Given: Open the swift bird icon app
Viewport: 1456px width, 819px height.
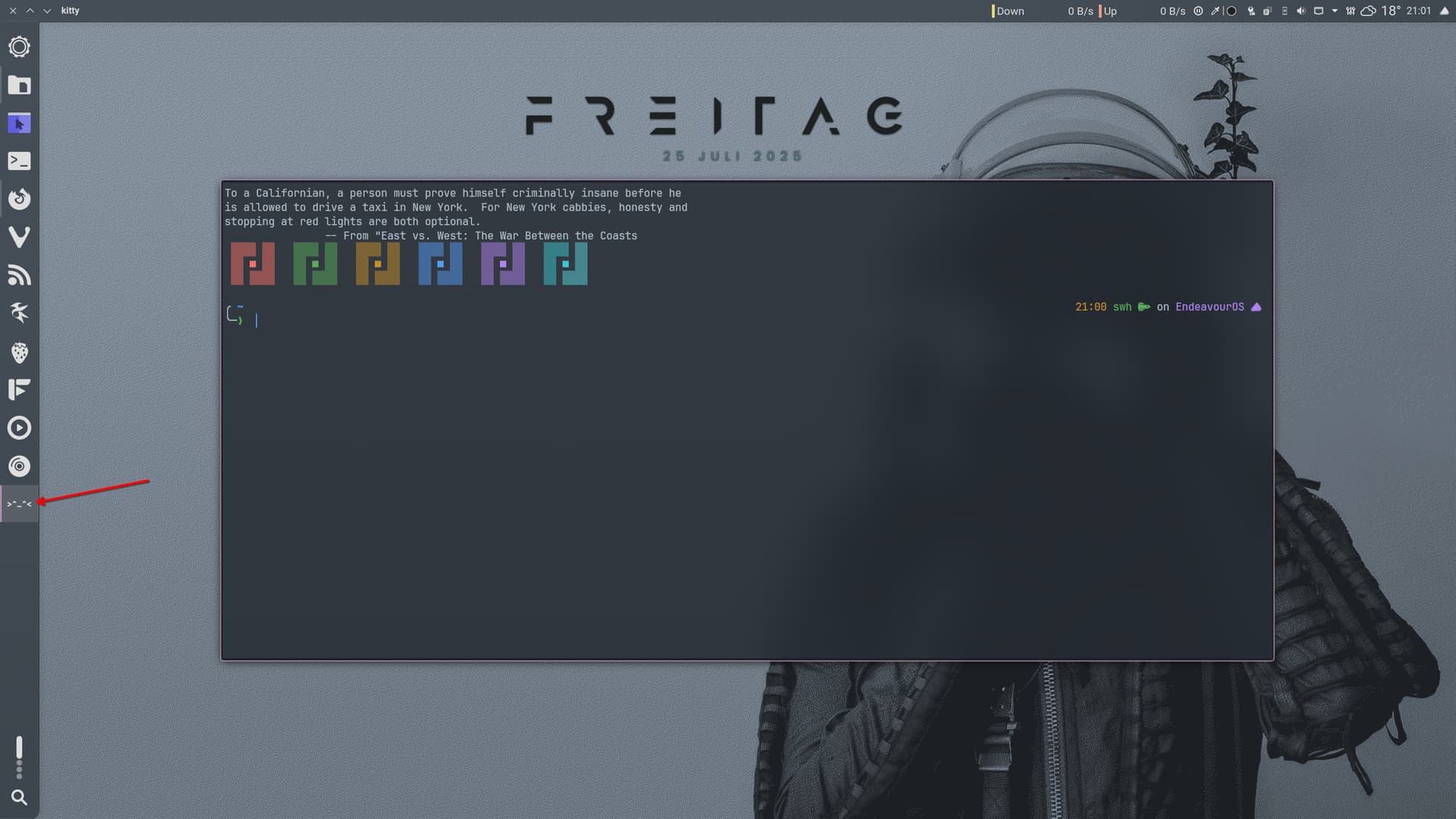Looking at the screenshot, I should point(19,313).
